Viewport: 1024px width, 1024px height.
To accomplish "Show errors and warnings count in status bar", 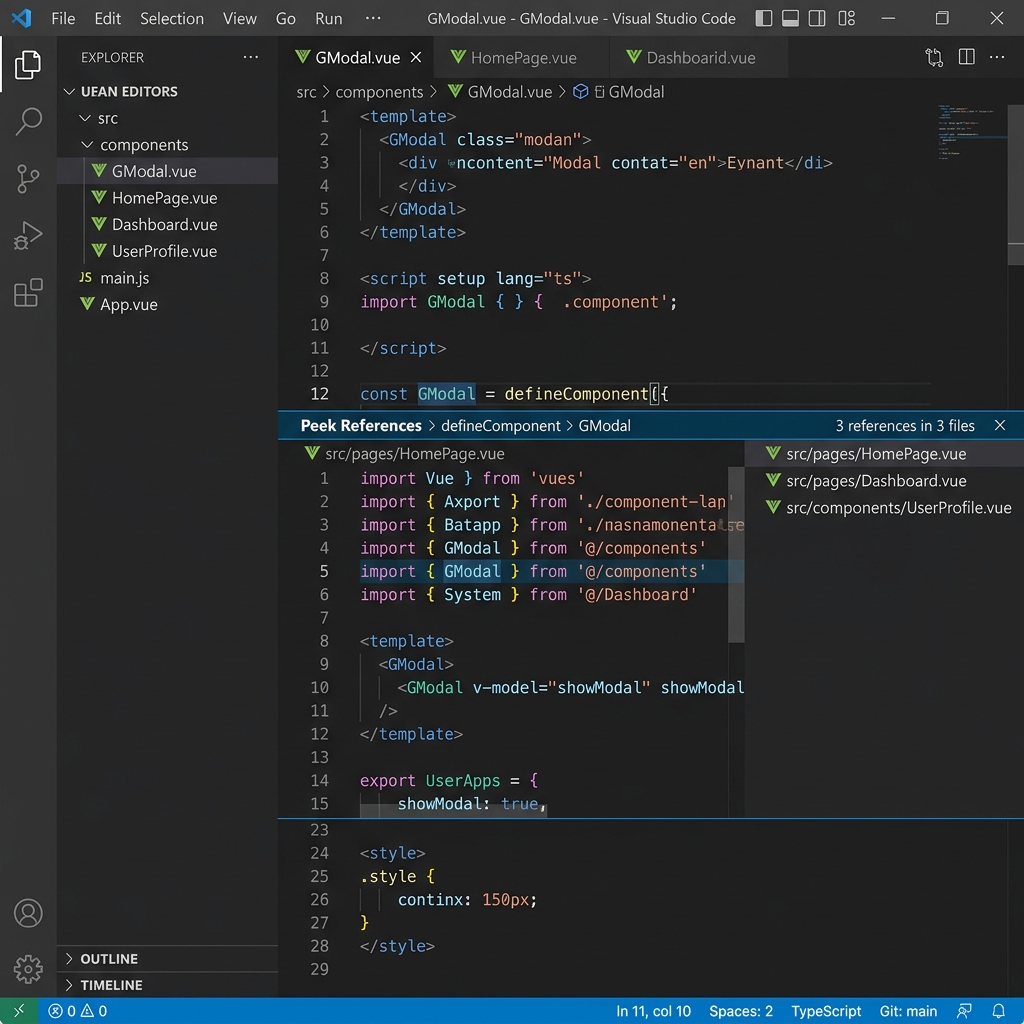I will coord(78,1011).
